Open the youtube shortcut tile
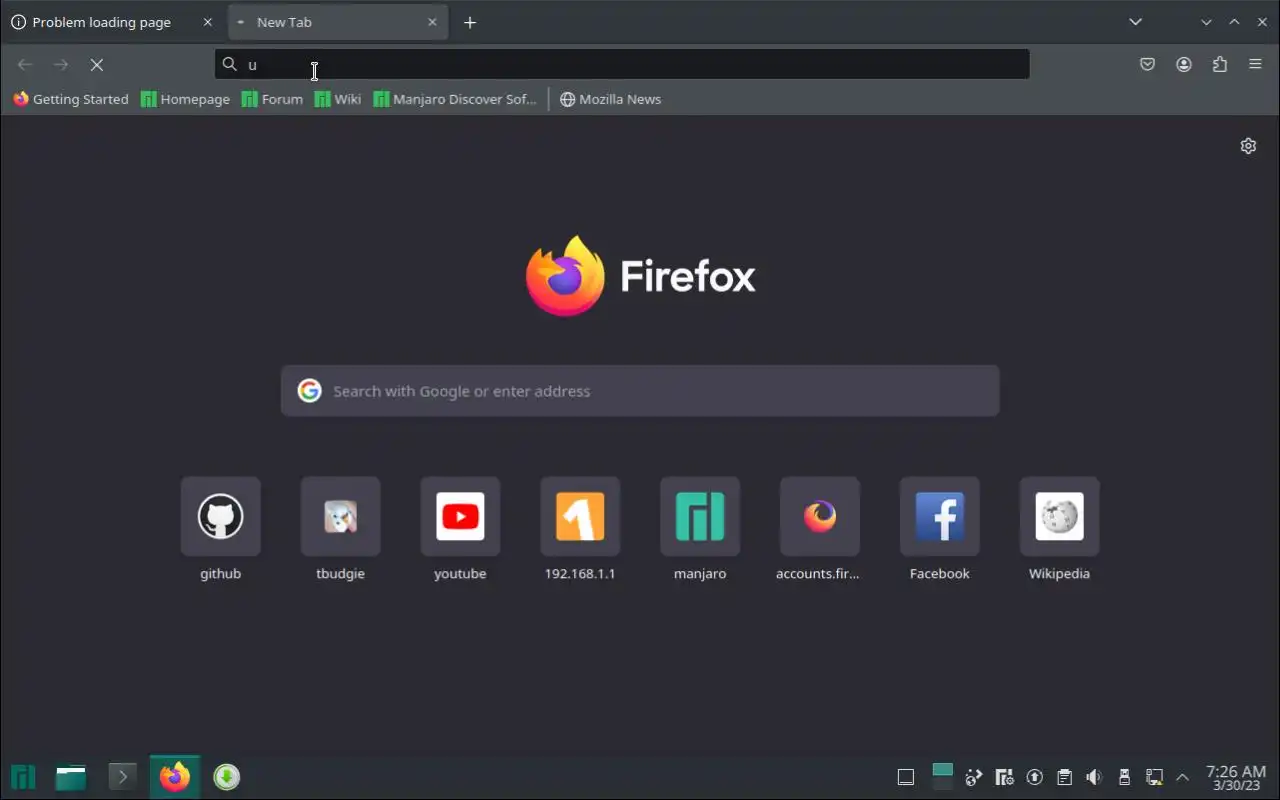Viewport: 1280px width, 800px height. (x=460, y=530)
